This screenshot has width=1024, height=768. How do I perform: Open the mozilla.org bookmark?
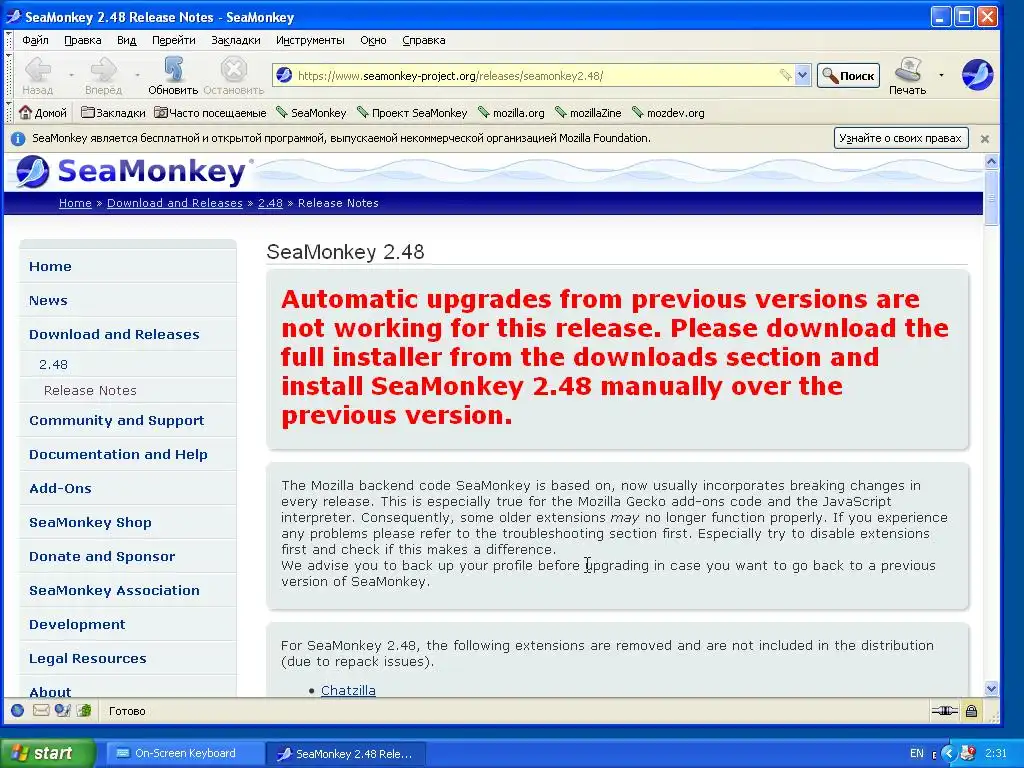click(x=511, y=113)
